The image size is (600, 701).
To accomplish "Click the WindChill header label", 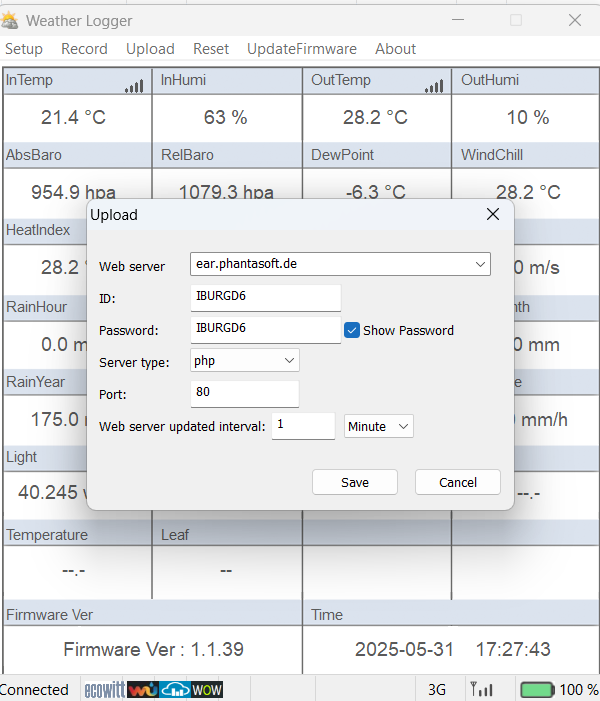I will (x=492, y=155).
